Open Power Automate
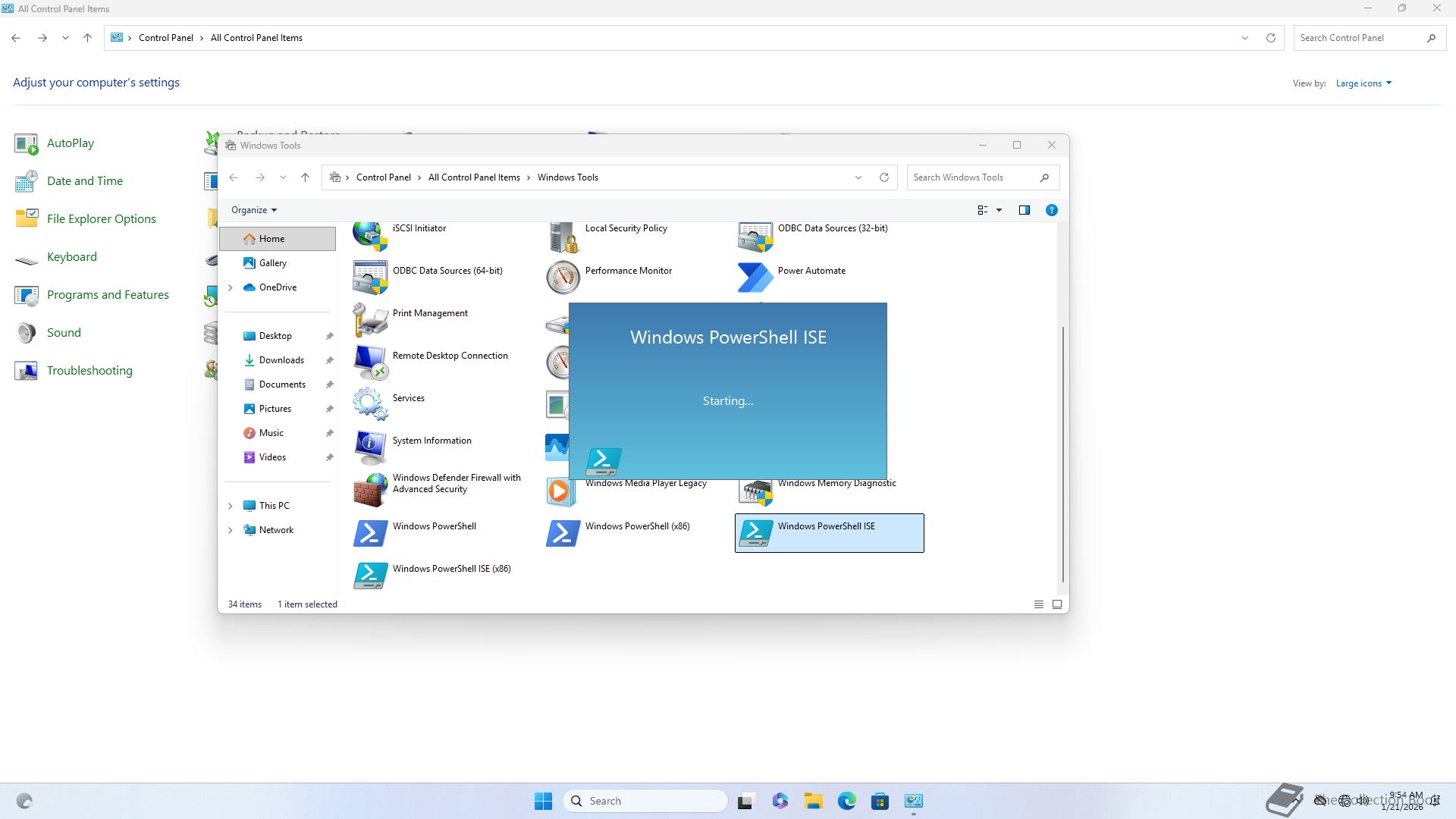The image size is (1456, 819). click(x=811, y=271)
